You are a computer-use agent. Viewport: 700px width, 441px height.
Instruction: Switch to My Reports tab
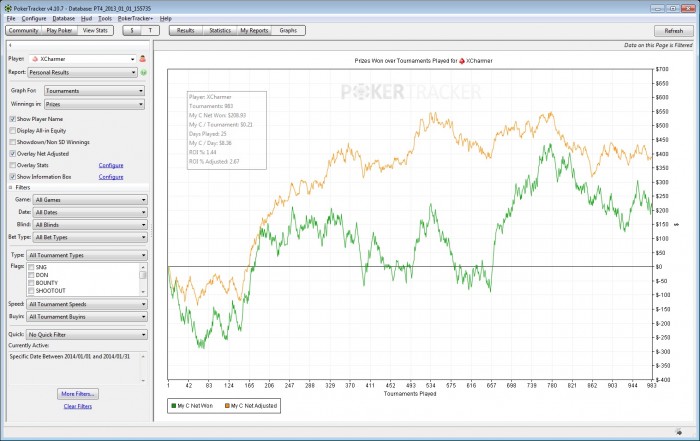pos(254,30)
